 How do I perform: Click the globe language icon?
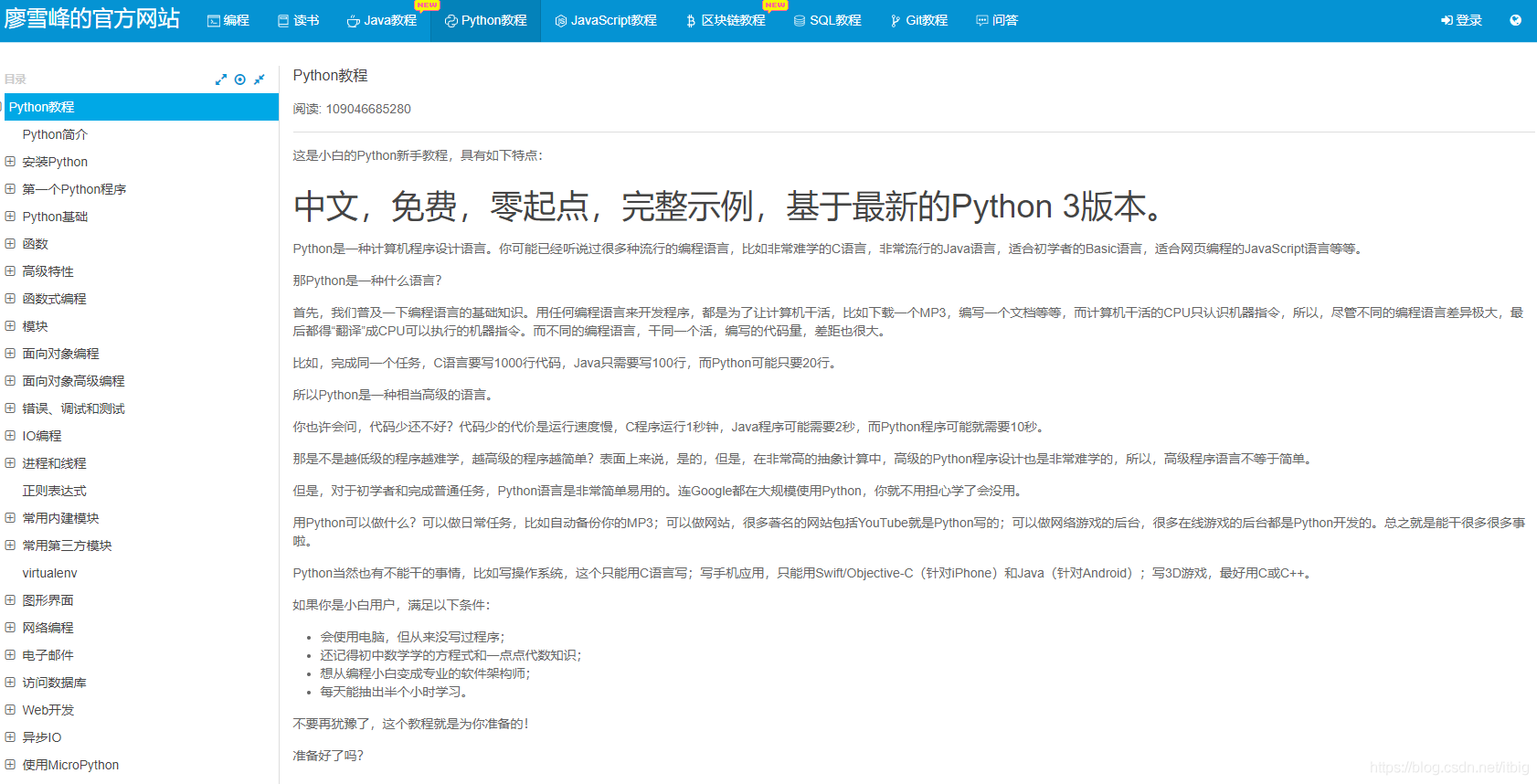point(1515,20)
